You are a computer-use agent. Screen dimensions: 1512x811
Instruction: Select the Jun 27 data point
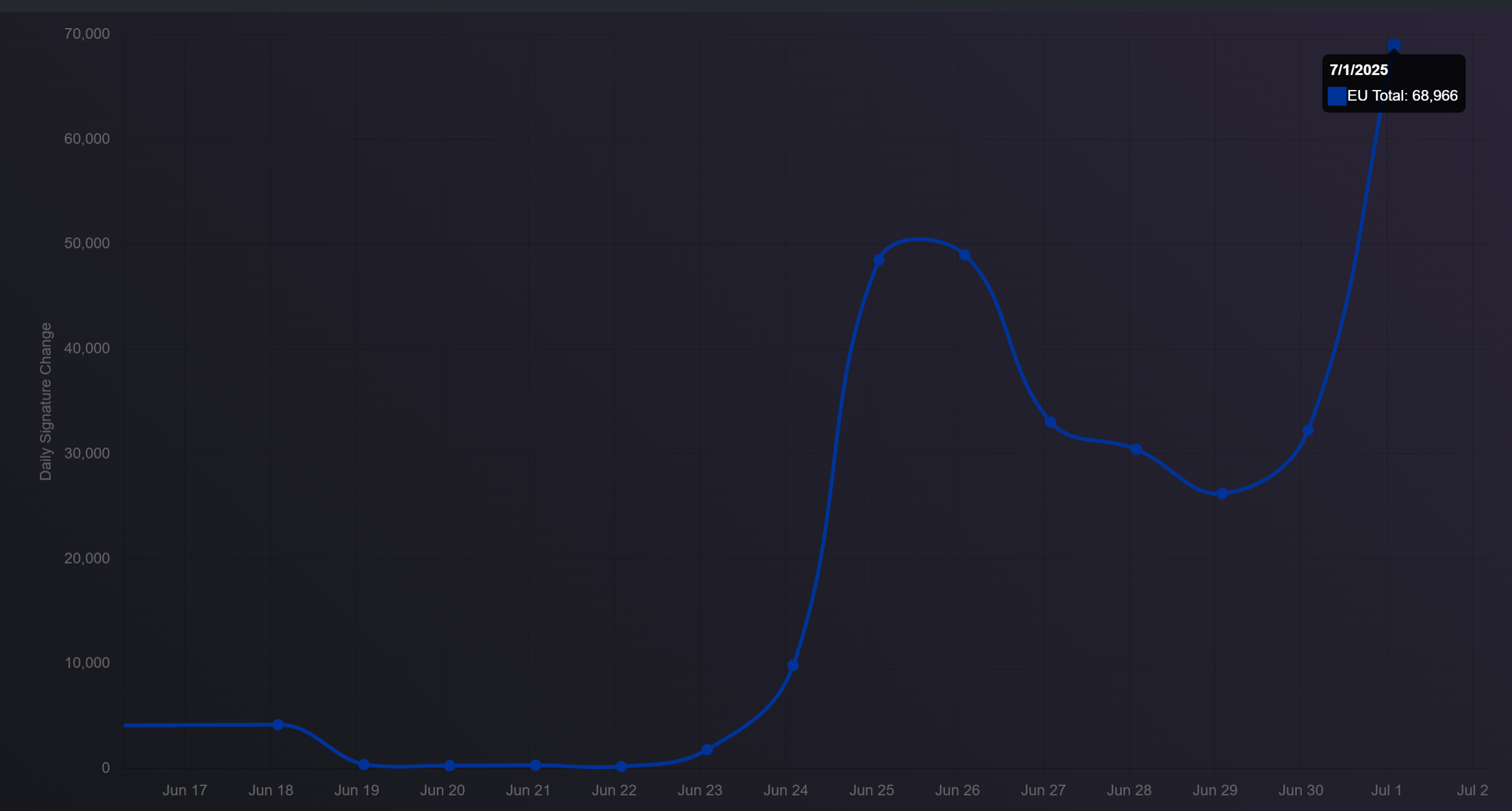coord(1051,422)
